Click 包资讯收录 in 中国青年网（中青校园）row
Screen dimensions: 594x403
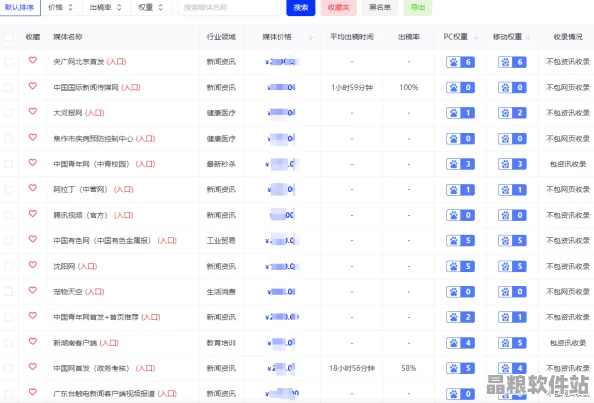(568, 164)
